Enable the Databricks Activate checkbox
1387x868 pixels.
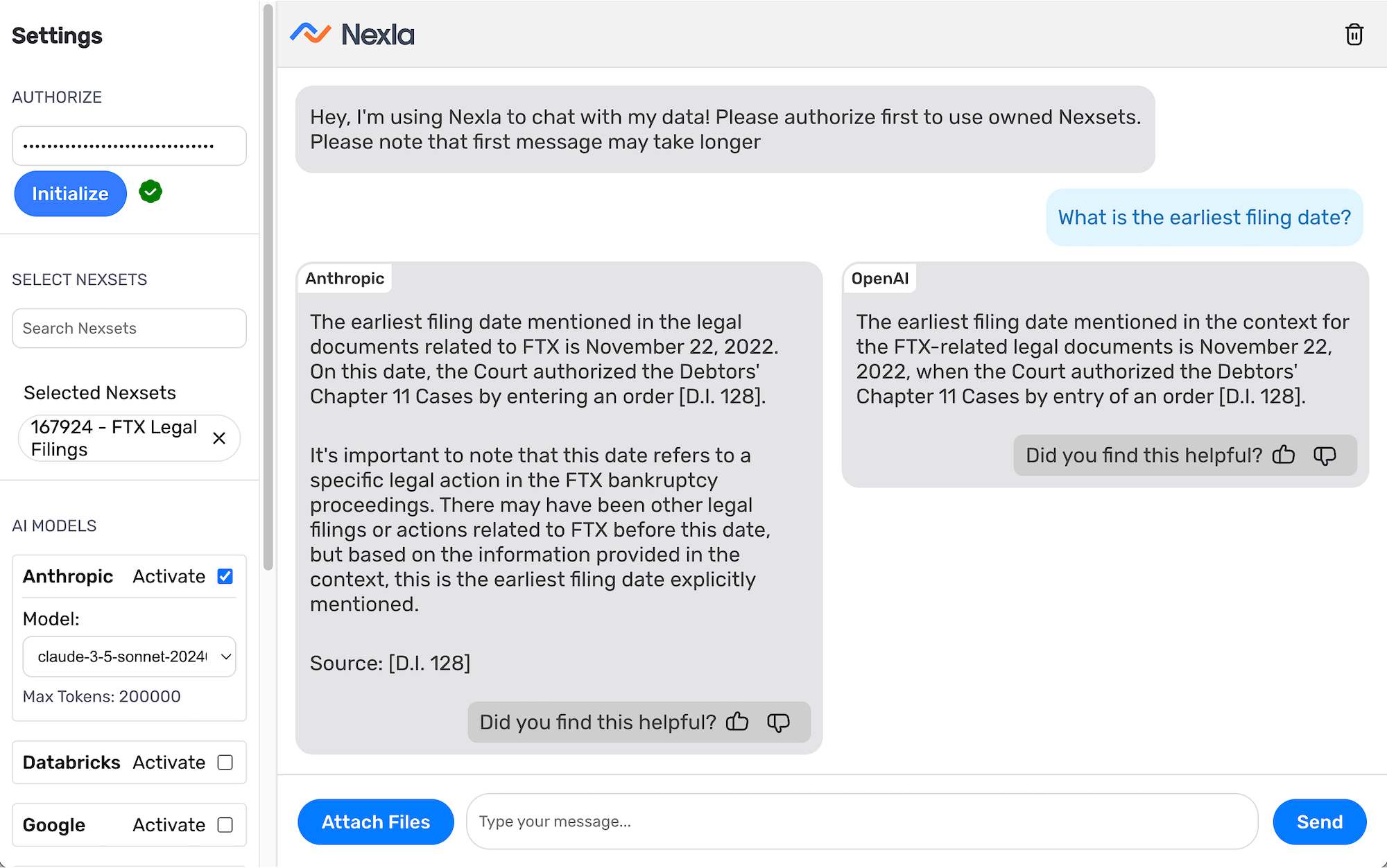[x=225, y=762]
